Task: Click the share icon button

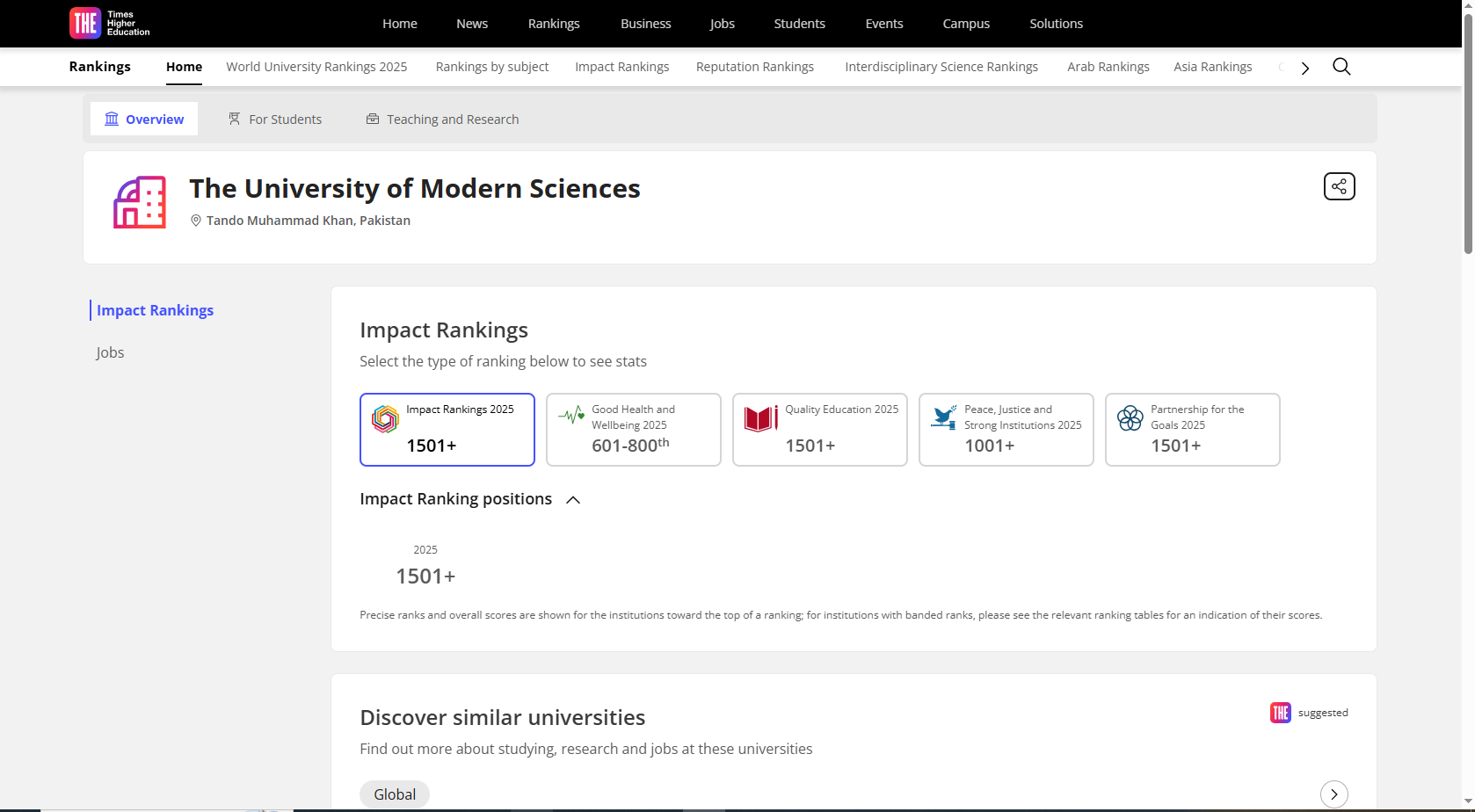Action: click(1339, 186)
